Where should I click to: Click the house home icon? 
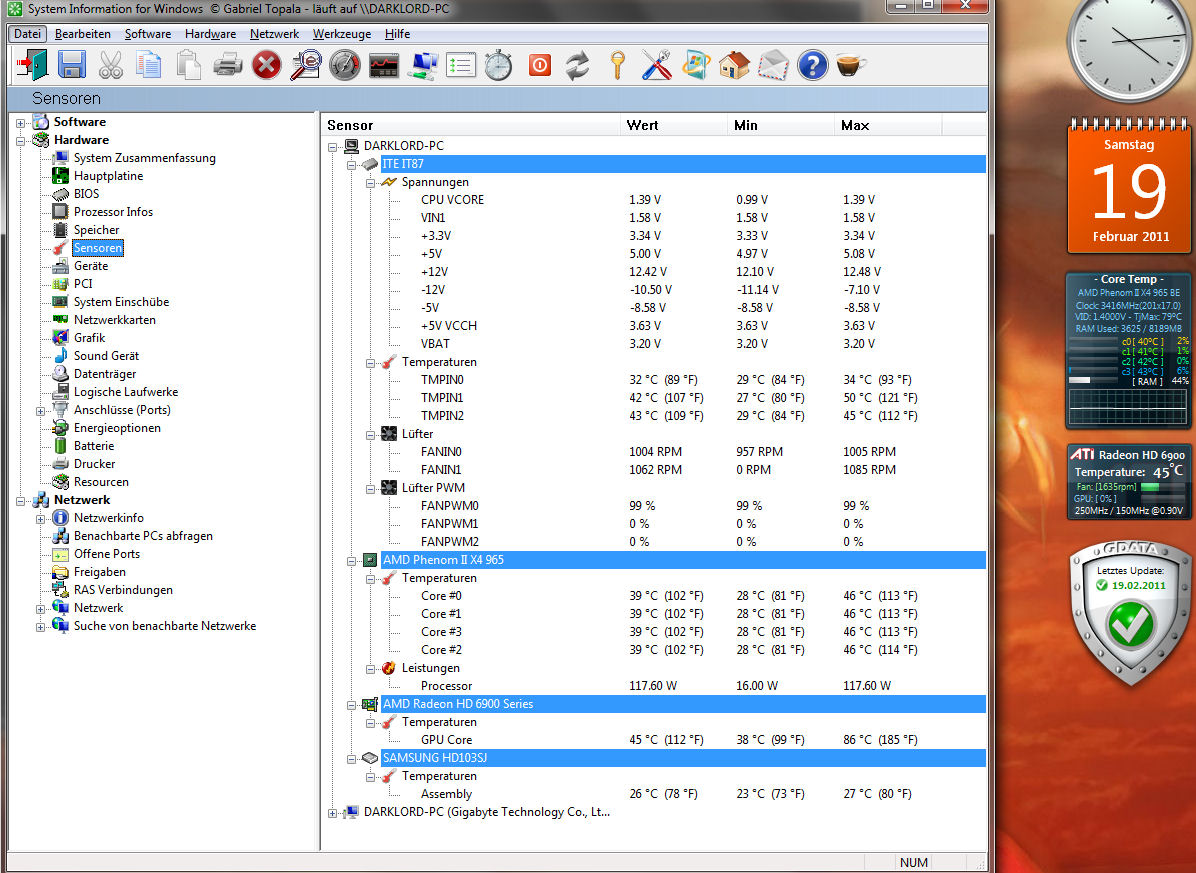tap(734, 65)
